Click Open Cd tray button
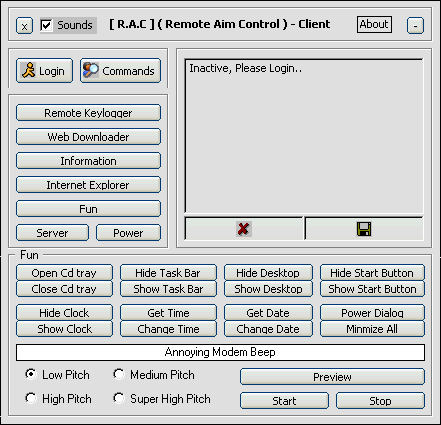441x425 pixels. click(64, 273)
